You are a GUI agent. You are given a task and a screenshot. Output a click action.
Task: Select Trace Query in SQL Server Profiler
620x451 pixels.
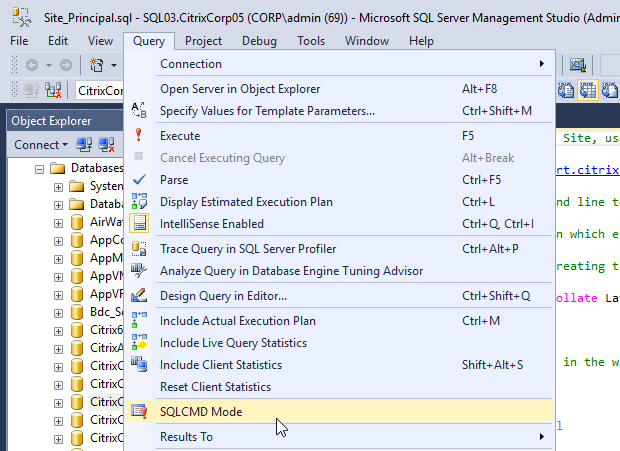tap(339, 249)
